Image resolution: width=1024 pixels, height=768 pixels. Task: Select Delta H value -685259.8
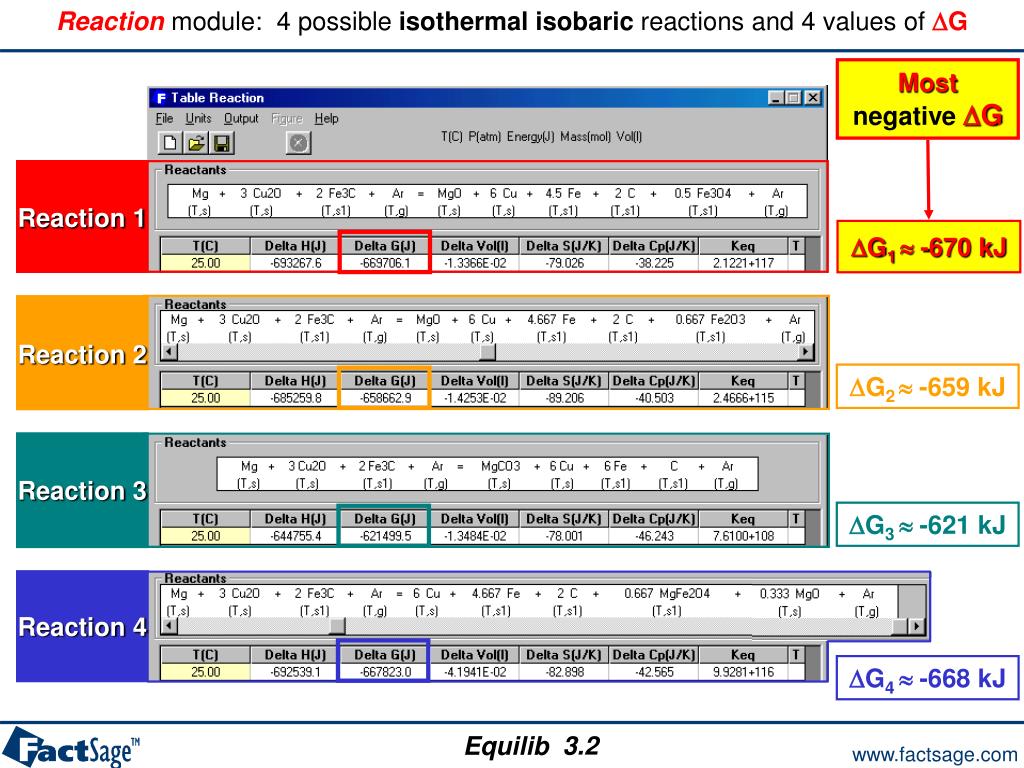click(295, 398)
